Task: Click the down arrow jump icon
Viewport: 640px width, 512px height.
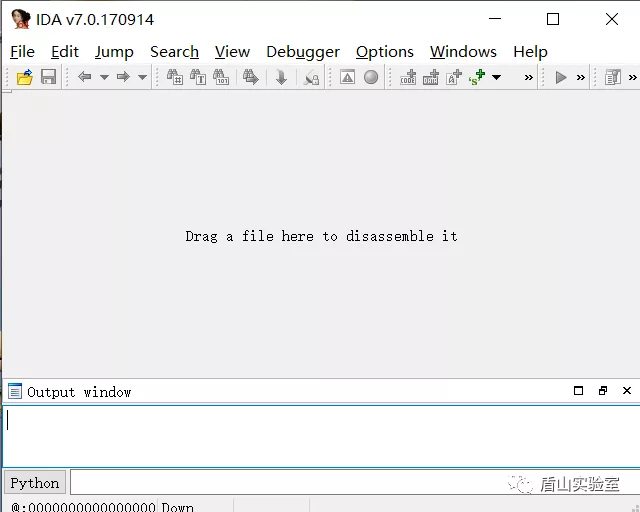Action: 281,77
